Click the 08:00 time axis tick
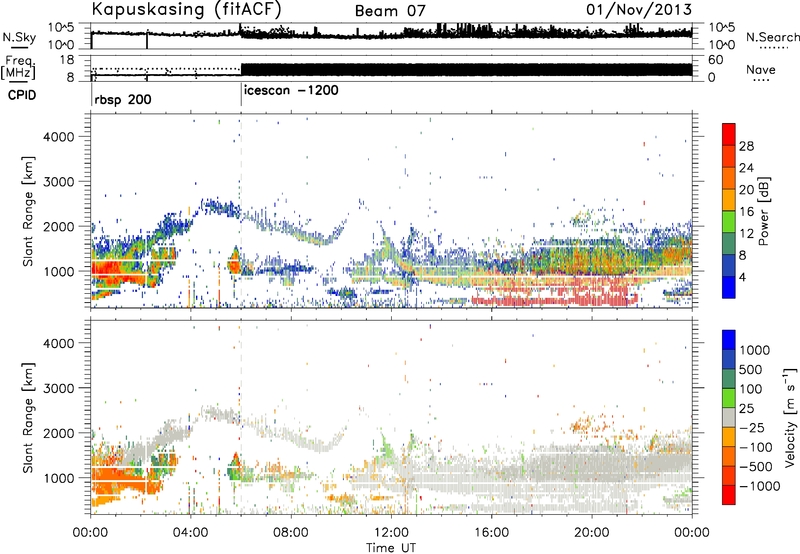The height and width of the screenshot is (554, 800). 291,533
